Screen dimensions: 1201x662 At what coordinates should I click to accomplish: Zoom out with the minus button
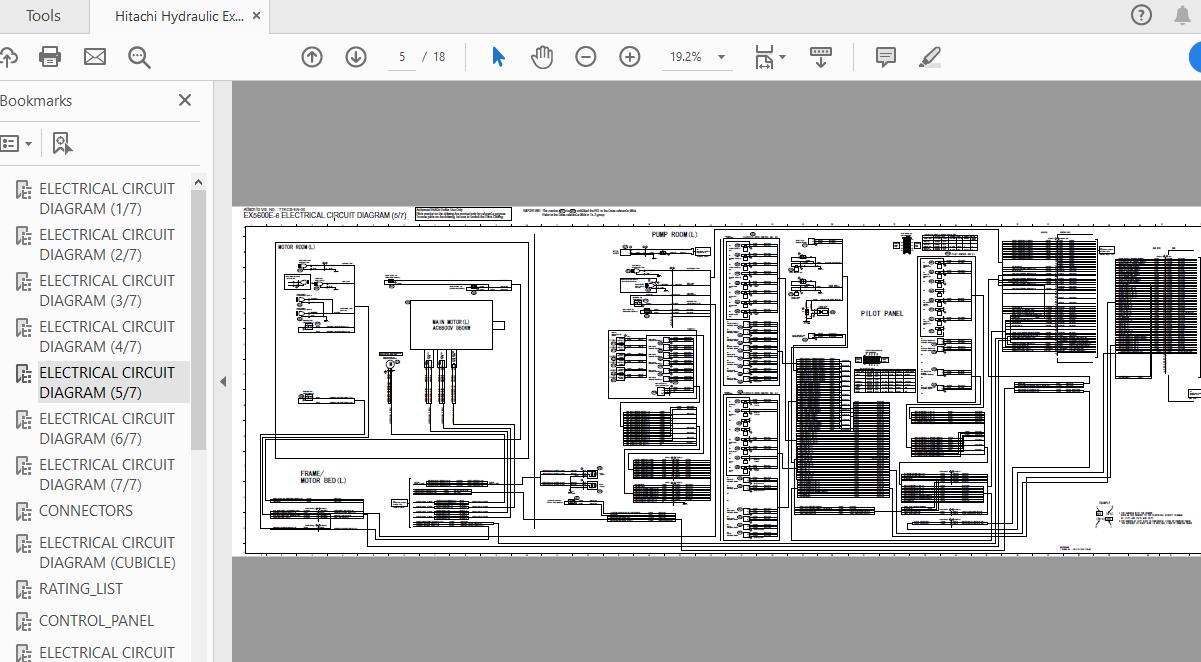tap(586, 57)
